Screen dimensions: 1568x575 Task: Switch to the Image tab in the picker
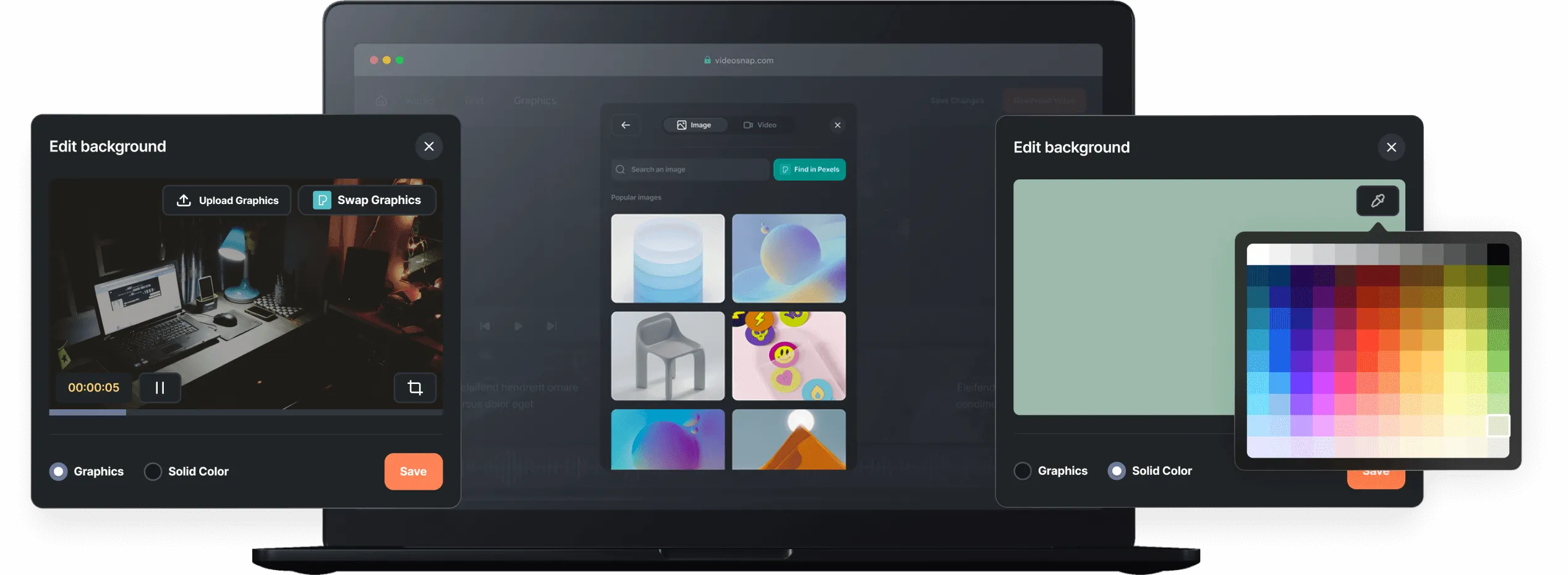coord(694,125)
